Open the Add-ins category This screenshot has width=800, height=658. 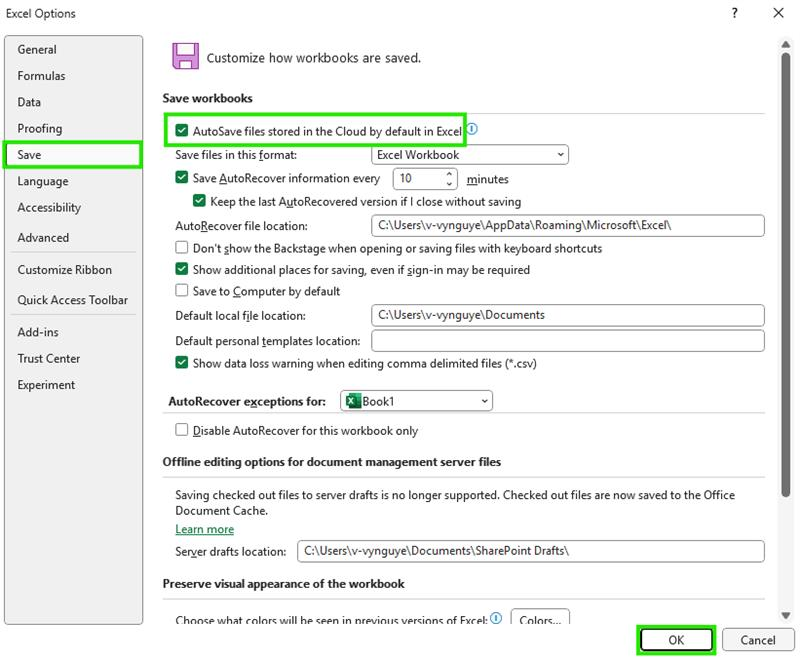click(38, 332)
